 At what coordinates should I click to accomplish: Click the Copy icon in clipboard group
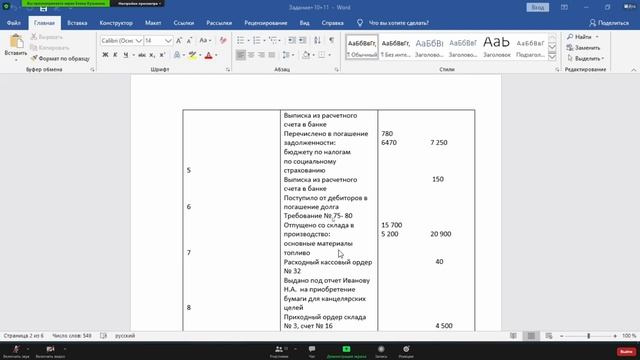point(34,48)
